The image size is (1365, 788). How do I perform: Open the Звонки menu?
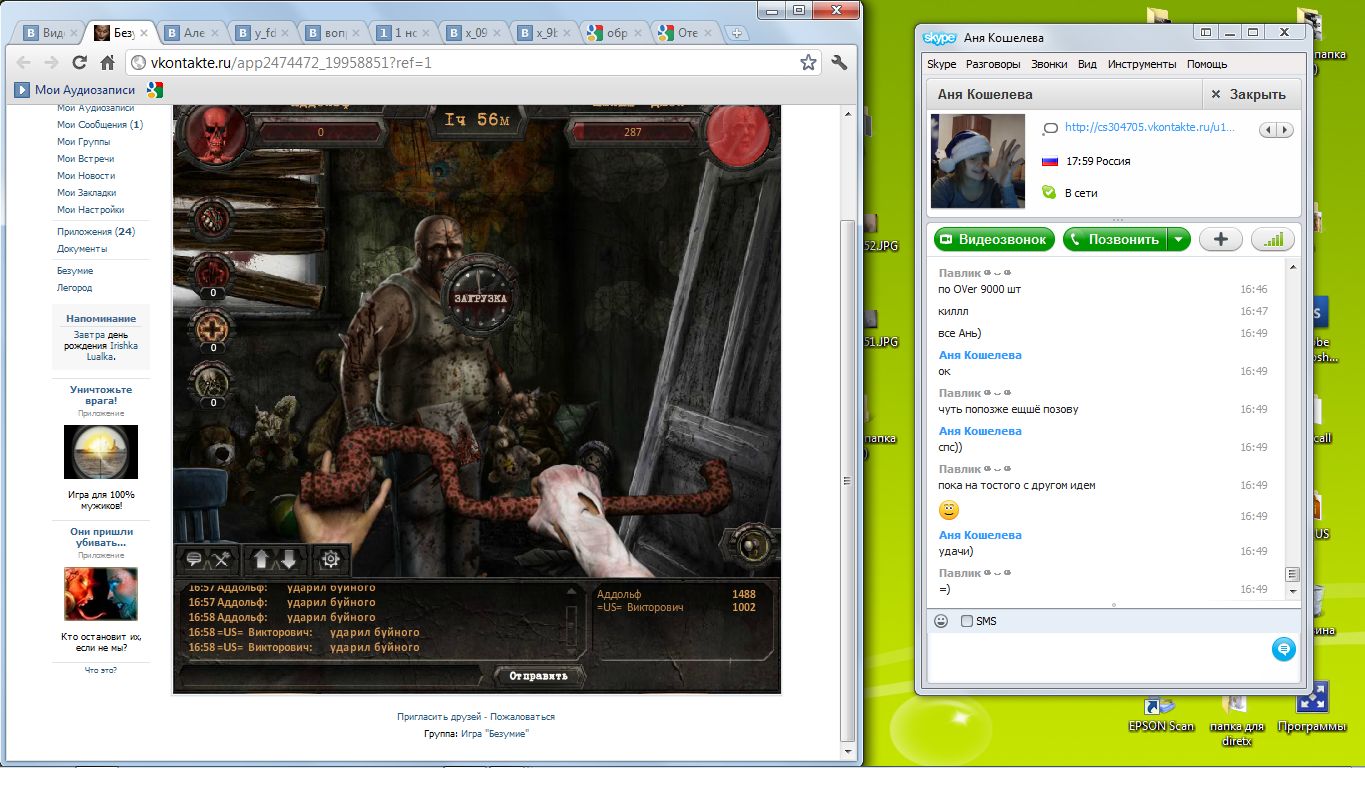tap(1049, 64)
